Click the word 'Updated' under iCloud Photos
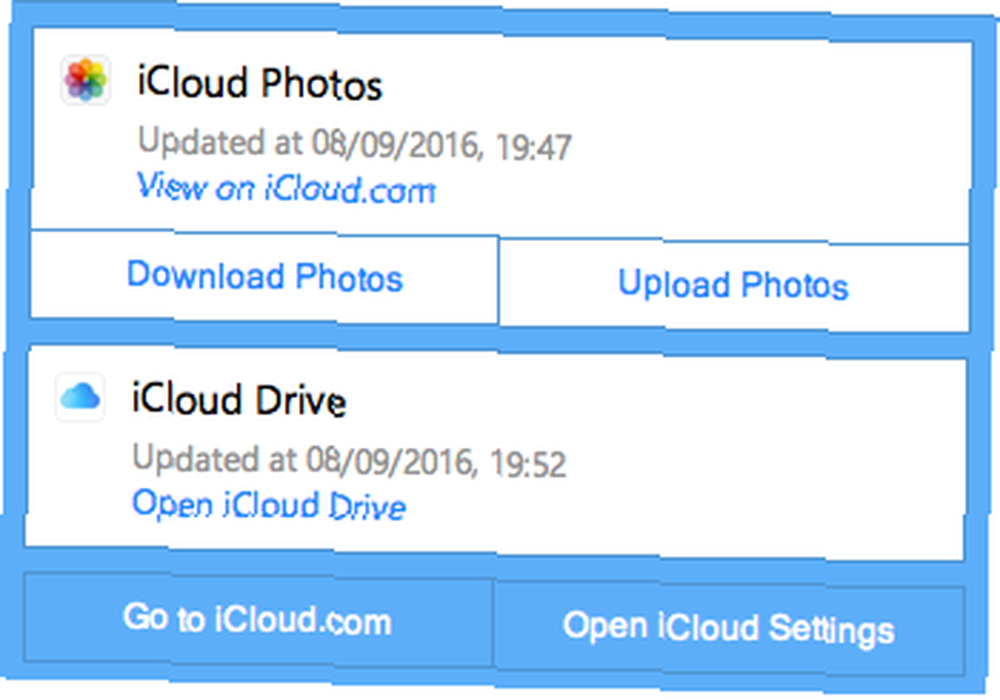Screen dimensions: 1000x700 pyautogui.click(x=202, y=142)
